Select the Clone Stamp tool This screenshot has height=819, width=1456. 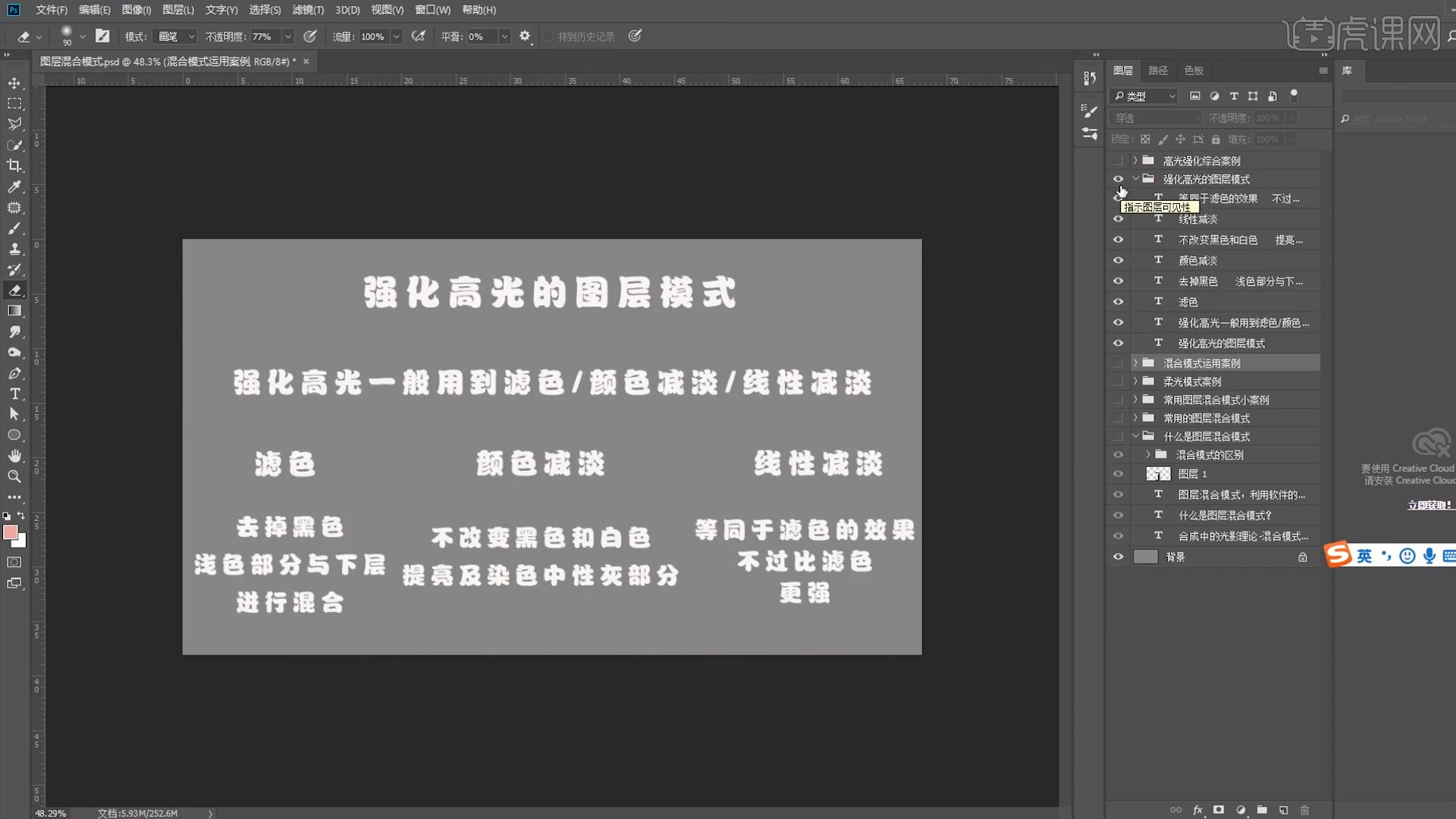14,249
